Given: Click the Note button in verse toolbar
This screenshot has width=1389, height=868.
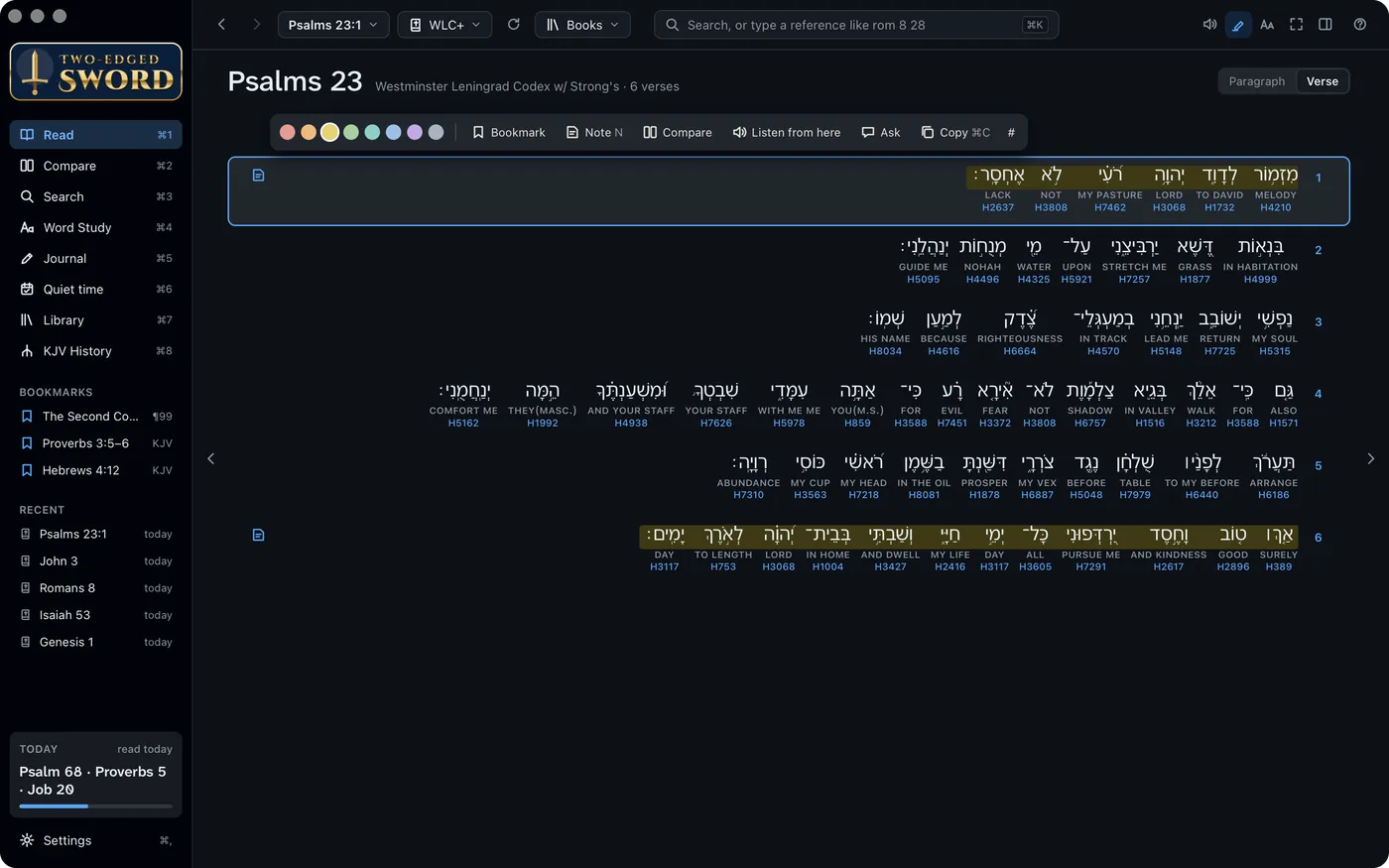Looking at the screenshot, I should [594, 132].
